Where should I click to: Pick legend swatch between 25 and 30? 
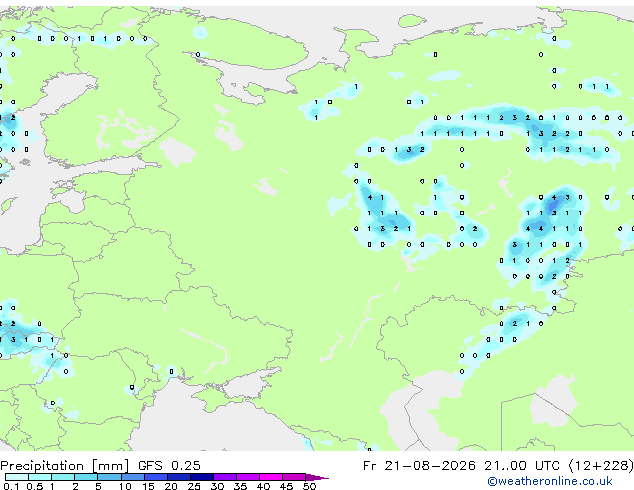[202, 477]
